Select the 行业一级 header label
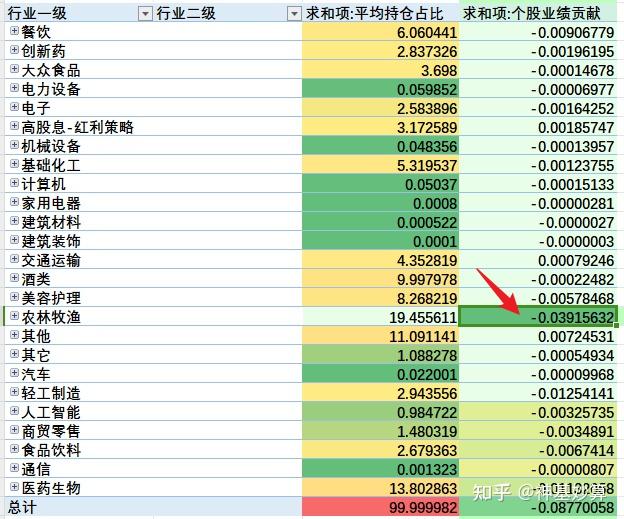Screen dimensions: 624x519 tap(37, 14)
